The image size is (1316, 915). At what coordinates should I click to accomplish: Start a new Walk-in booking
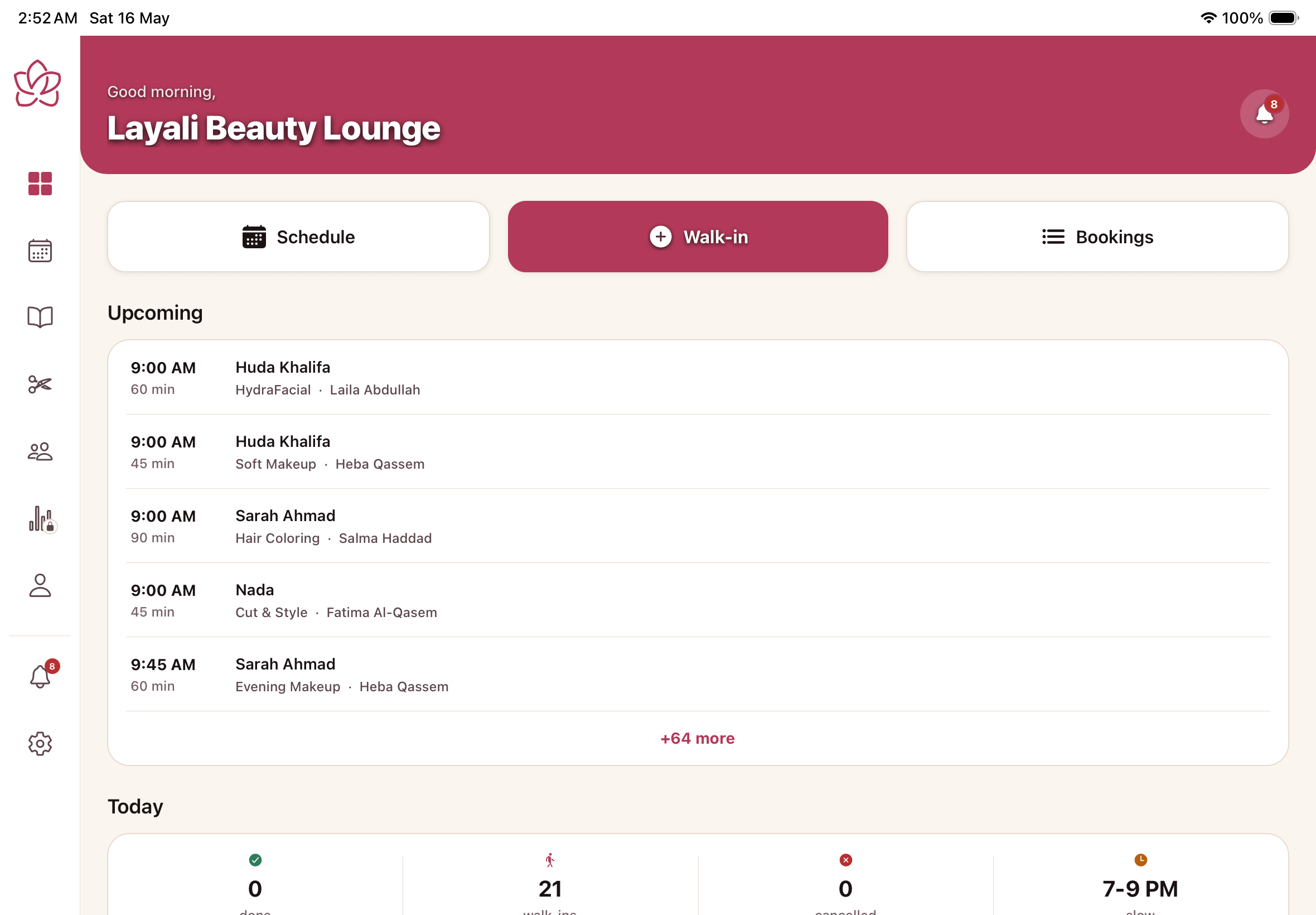coord(698,237)
